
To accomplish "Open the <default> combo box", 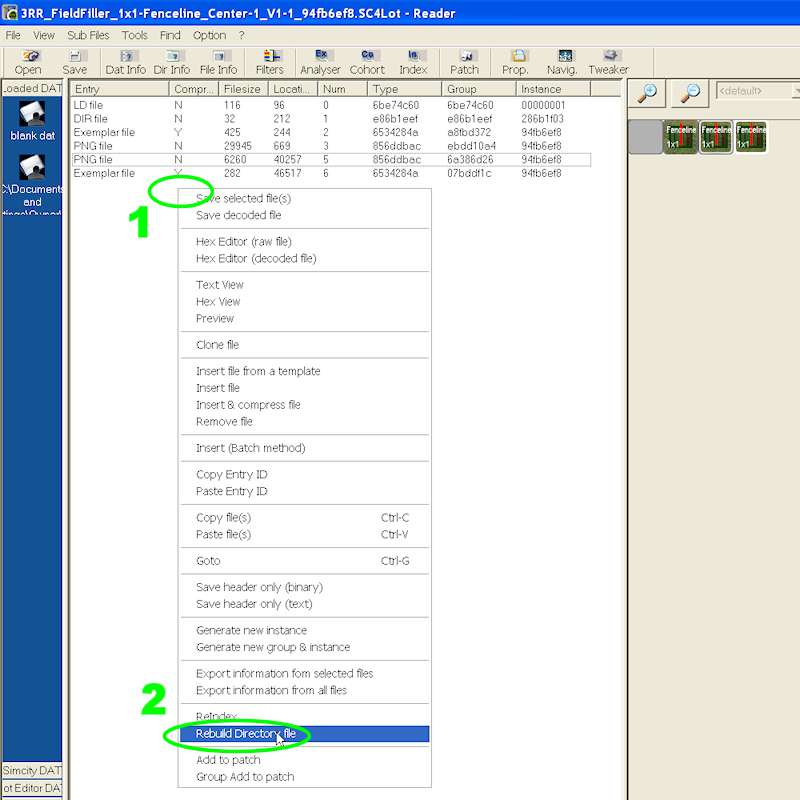I will pyautogui.click(x=757, y=91).
